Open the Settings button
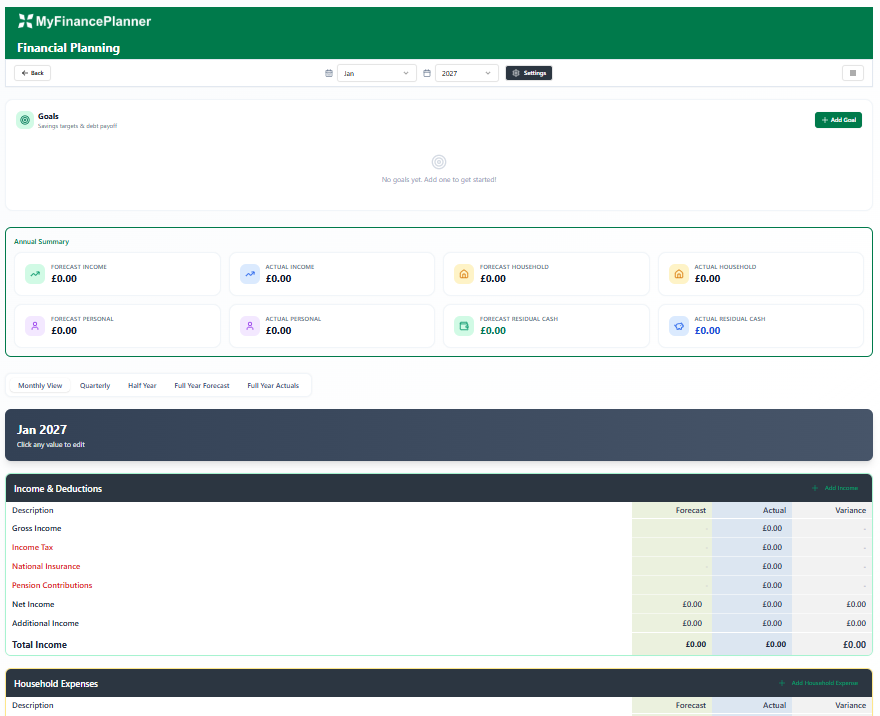This screenshot has width=880, height=716. tap(529, 73)
